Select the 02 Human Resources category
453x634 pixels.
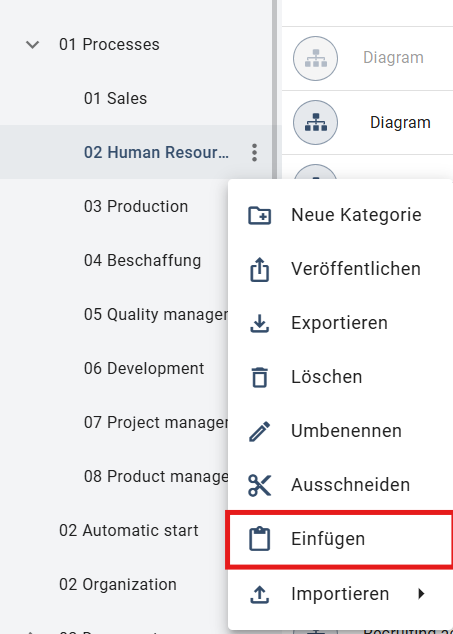tap(156, 152)
